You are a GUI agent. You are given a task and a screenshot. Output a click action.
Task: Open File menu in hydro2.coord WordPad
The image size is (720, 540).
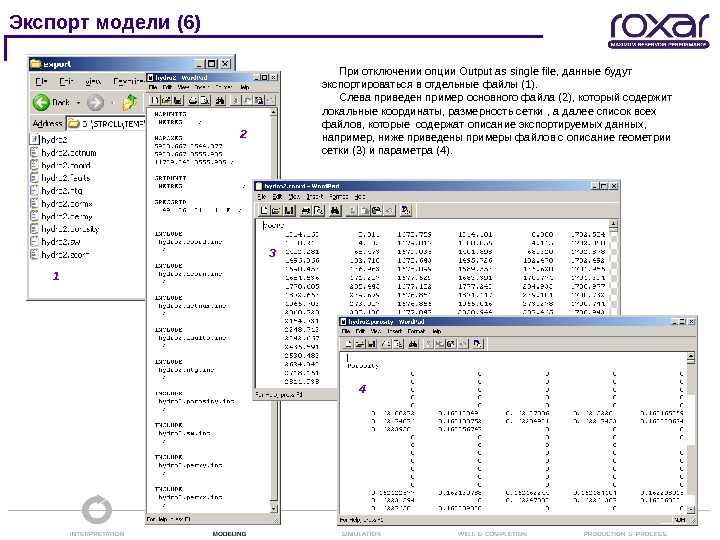pyautogui.click(x=261, y=197)
